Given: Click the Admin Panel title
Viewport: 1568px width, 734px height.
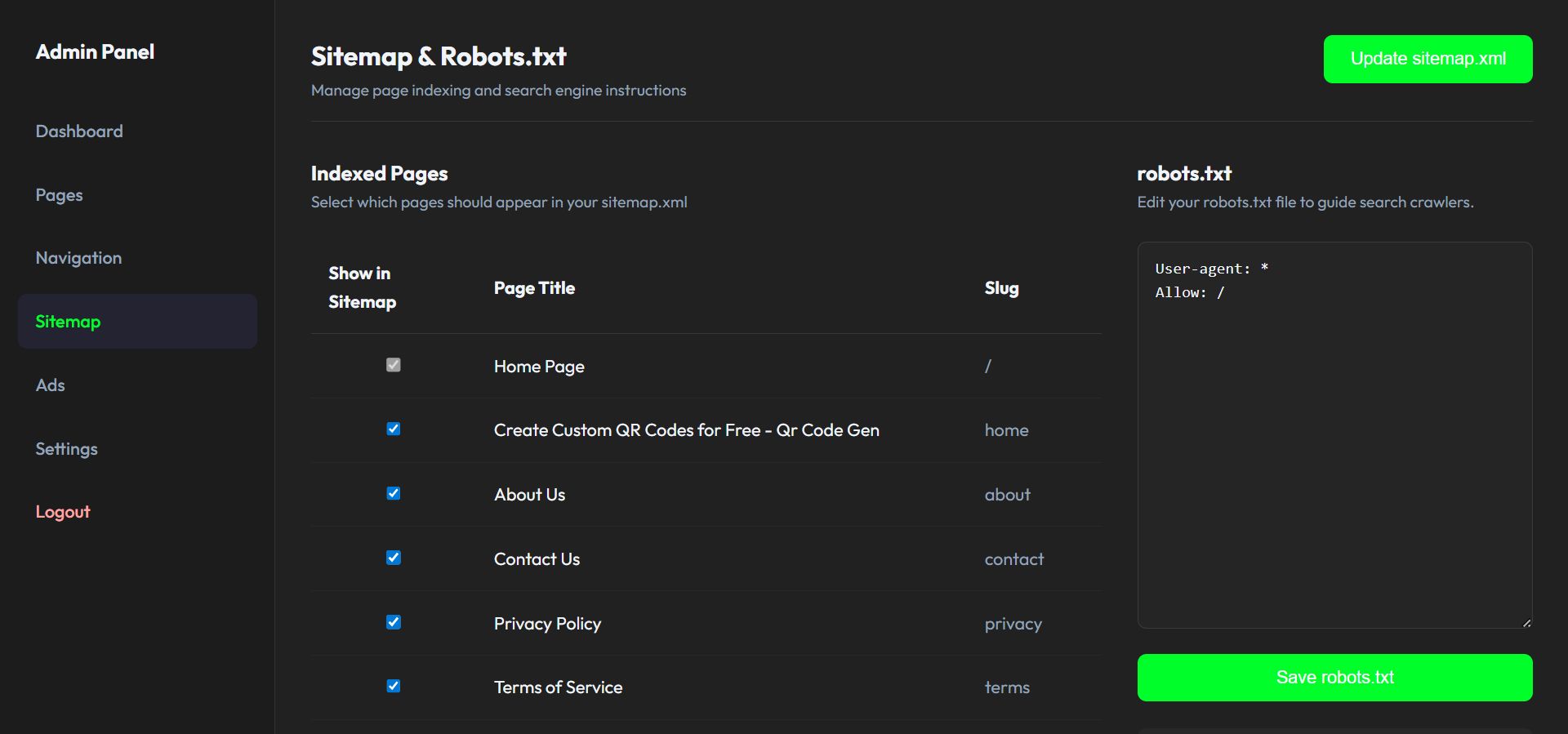Looking at the screenshot, I should pyautogui.click(x=95, y=52).
